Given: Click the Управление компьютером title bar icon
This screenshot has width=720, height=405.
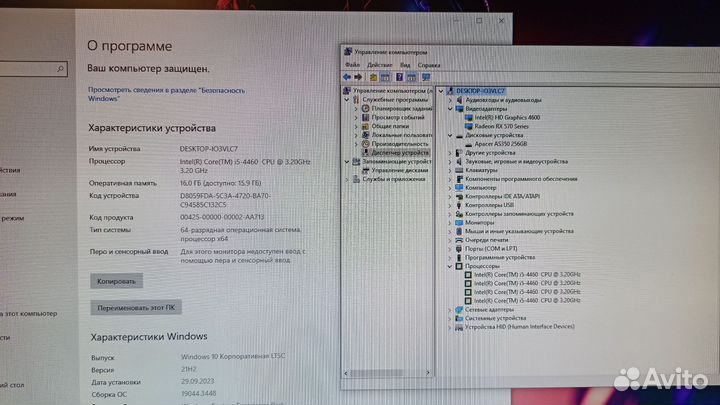Looking at the screenshot, I should coord(348,52).
